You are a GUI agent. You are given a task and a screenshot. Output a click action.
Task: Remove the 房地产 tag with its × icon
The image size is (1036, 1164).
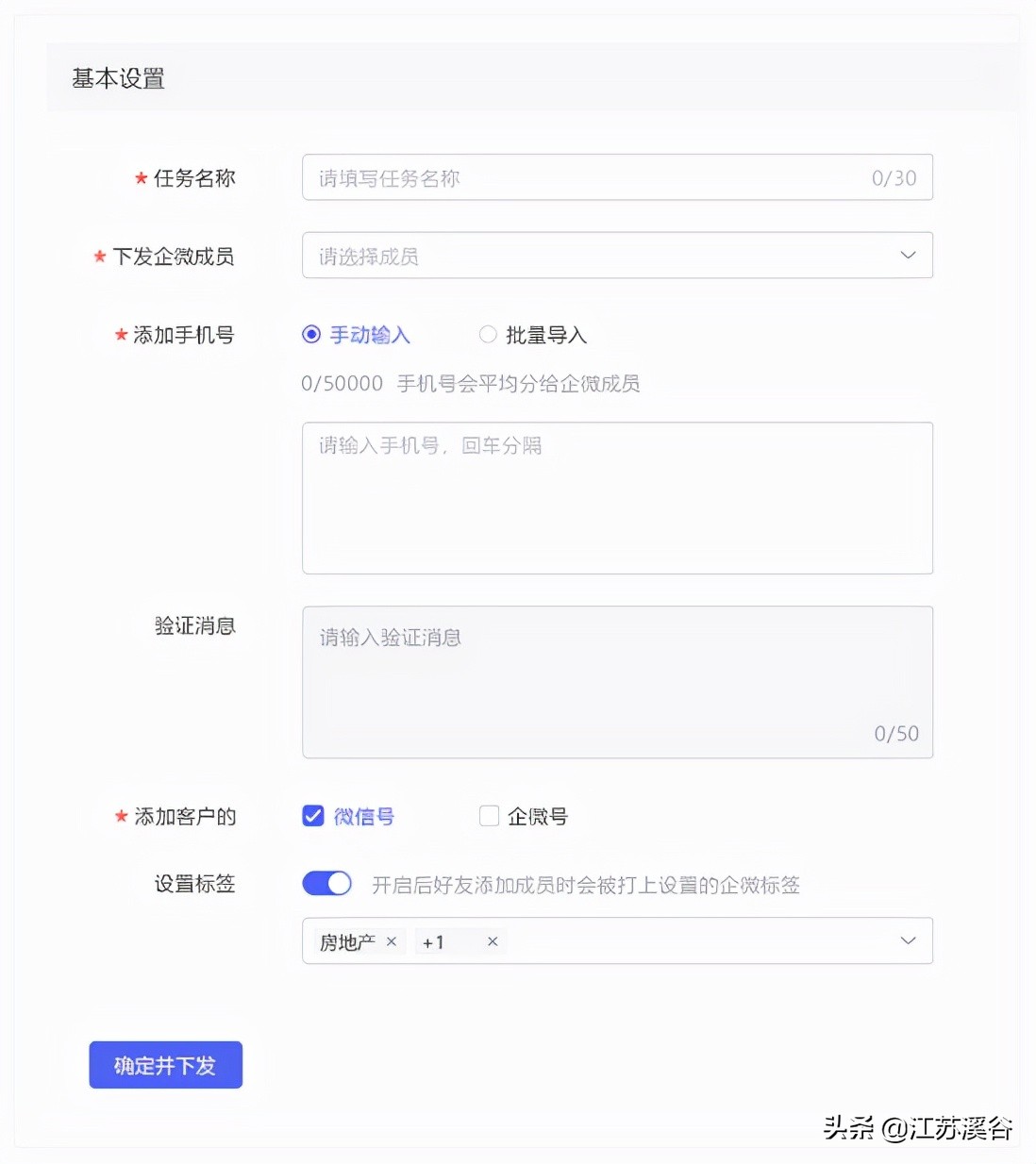(392, 940)
